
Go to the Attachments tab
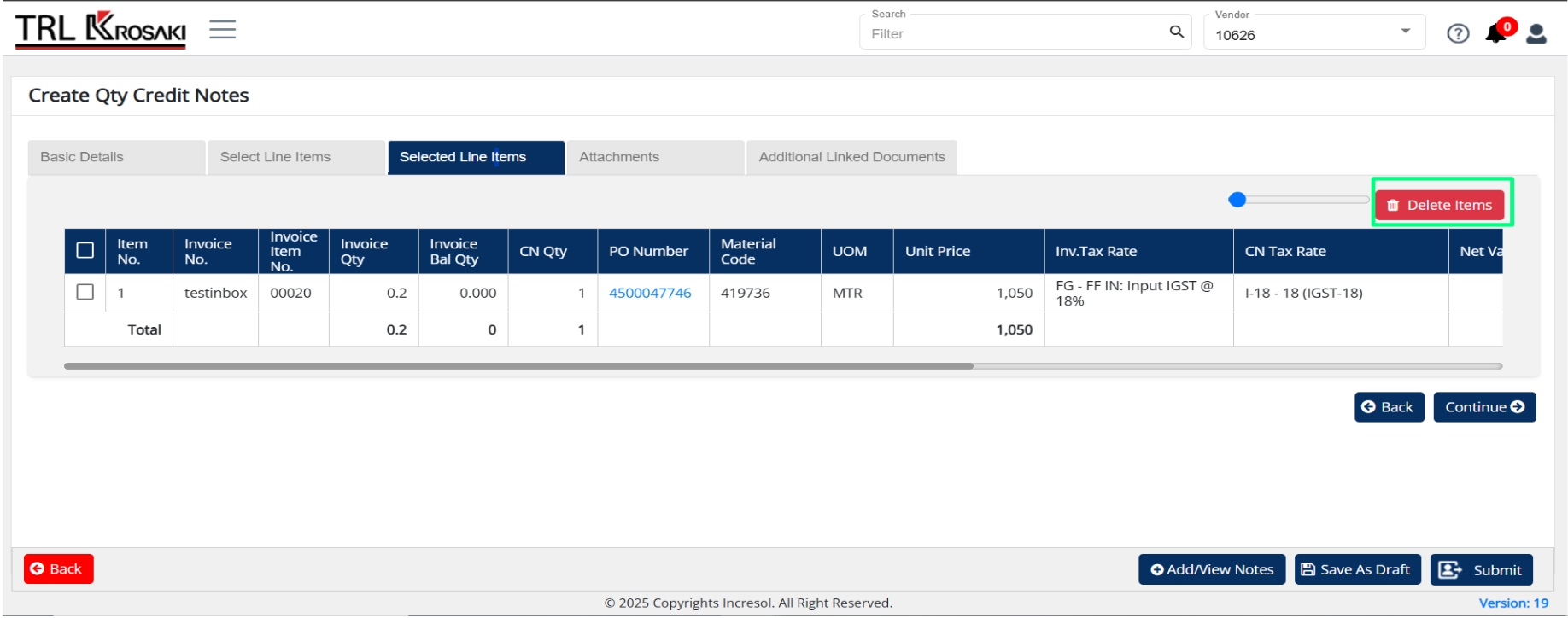655,157
